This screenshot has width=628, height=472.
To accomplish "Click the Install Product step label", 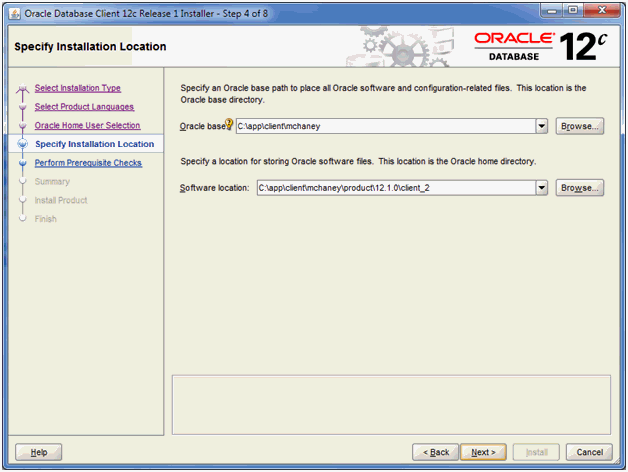I will point(61,200).
